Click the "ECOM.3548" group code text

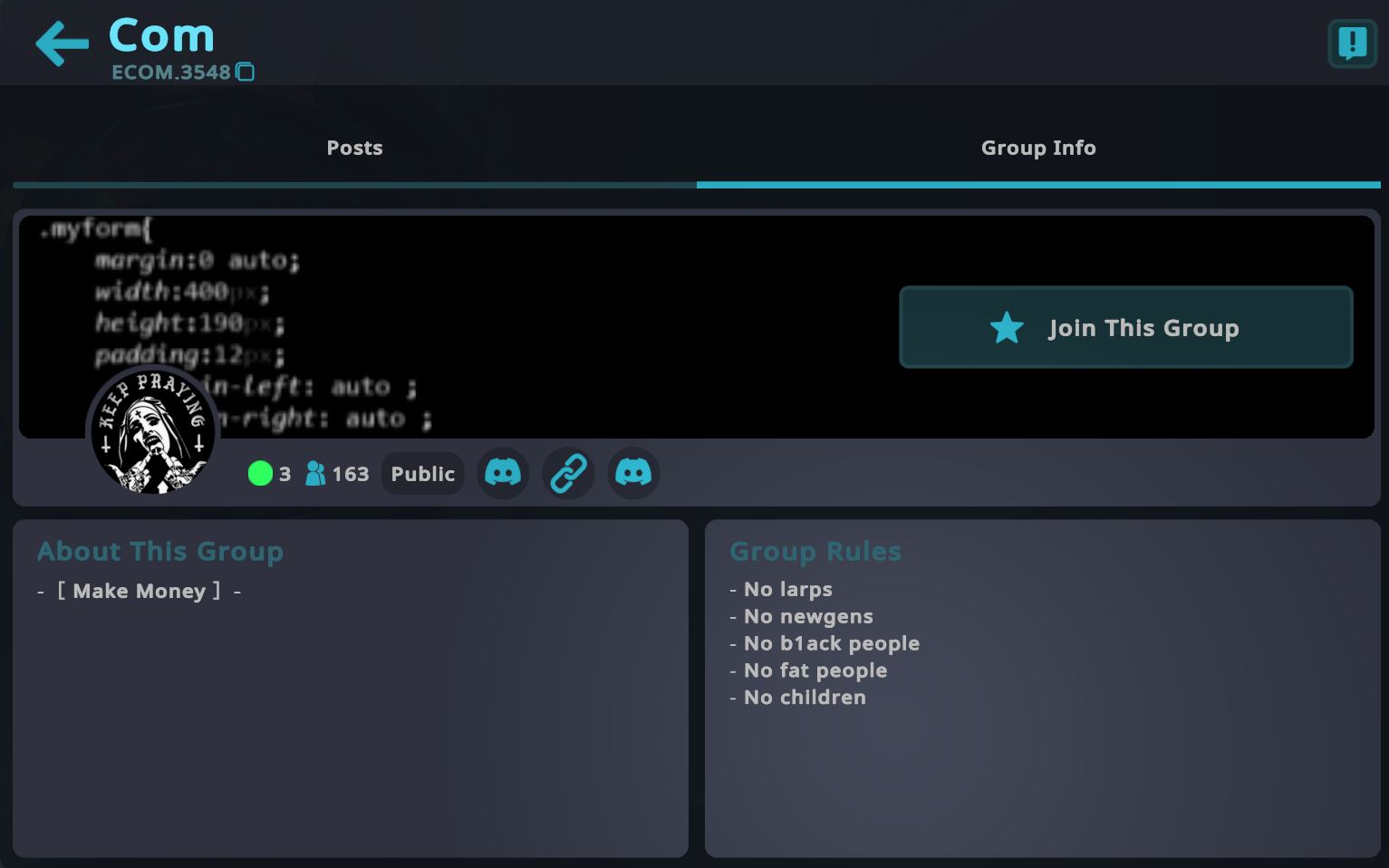[171, 72]
